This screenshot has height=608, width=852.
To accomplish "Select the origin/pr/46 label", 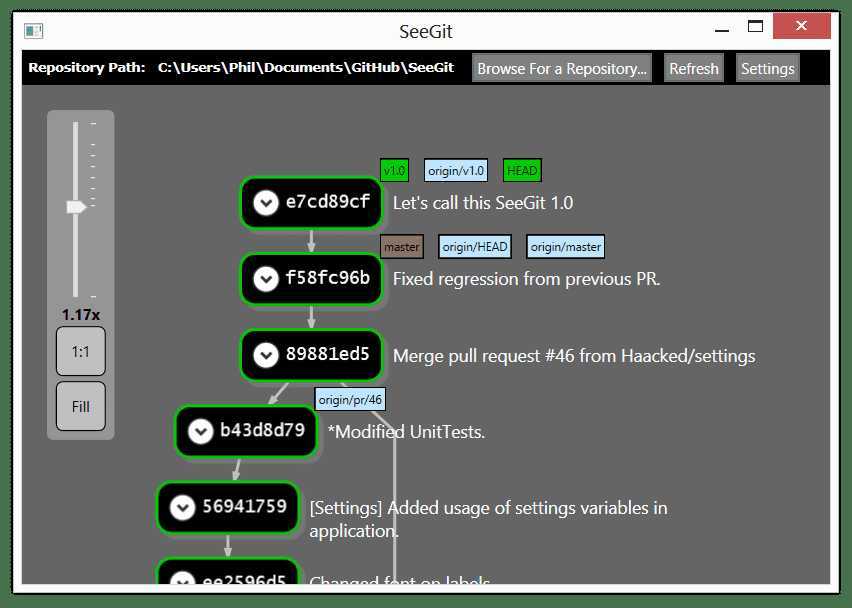I will (x=350, y=399).
